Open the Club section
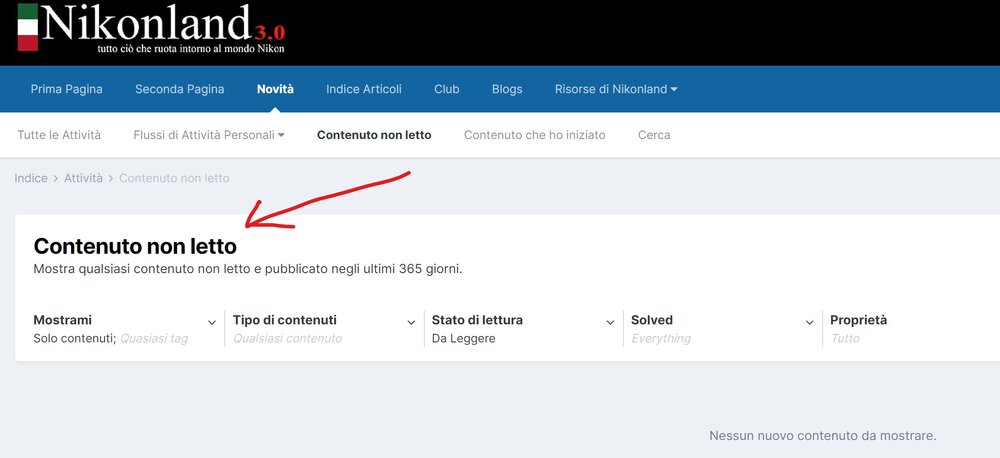This screenshot has width=1000, height=458. tap(446, 89)
